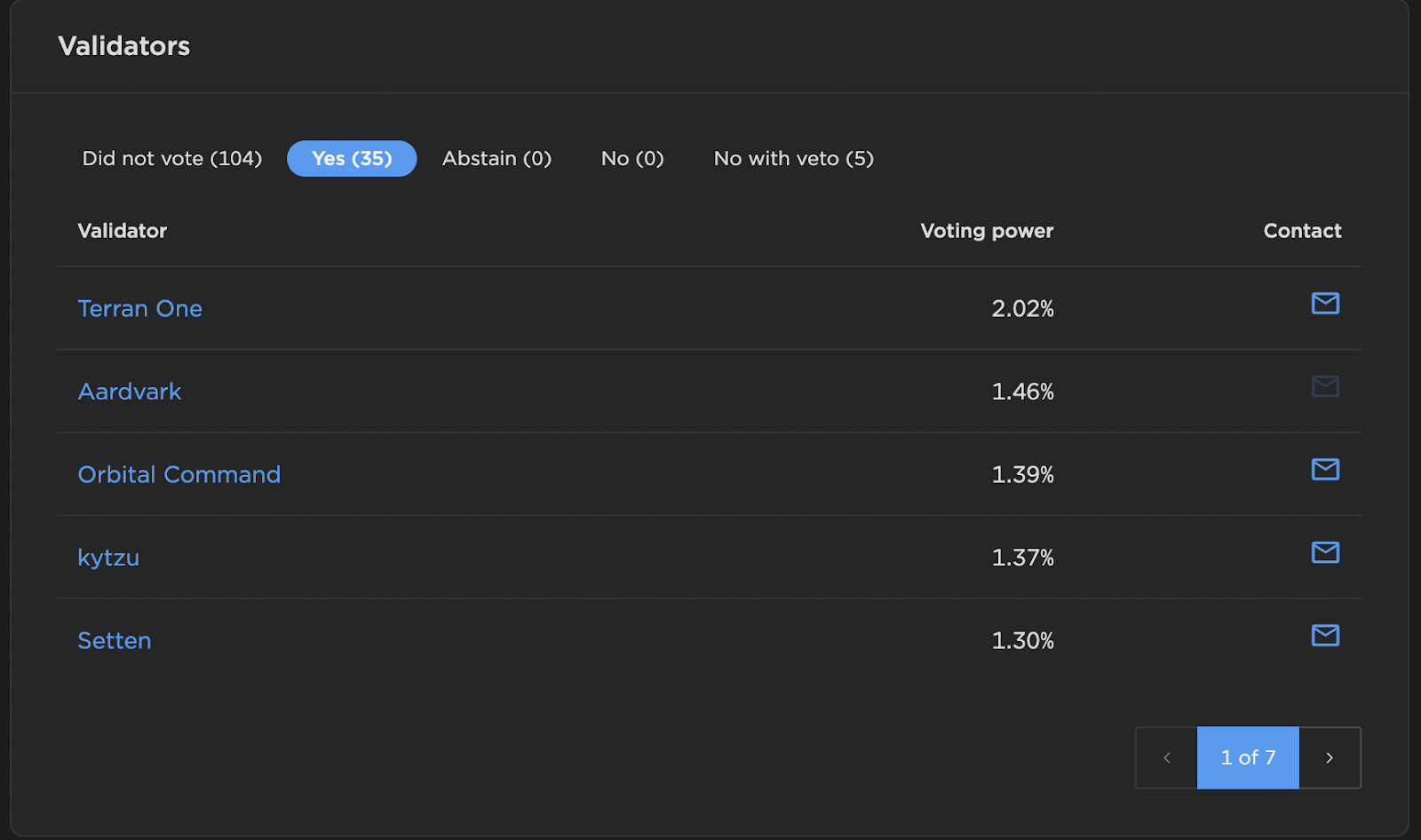Viewport: 1421px width, 840px height.
Task: Click the previous page arrow
Action: (x=1167, y=757)
